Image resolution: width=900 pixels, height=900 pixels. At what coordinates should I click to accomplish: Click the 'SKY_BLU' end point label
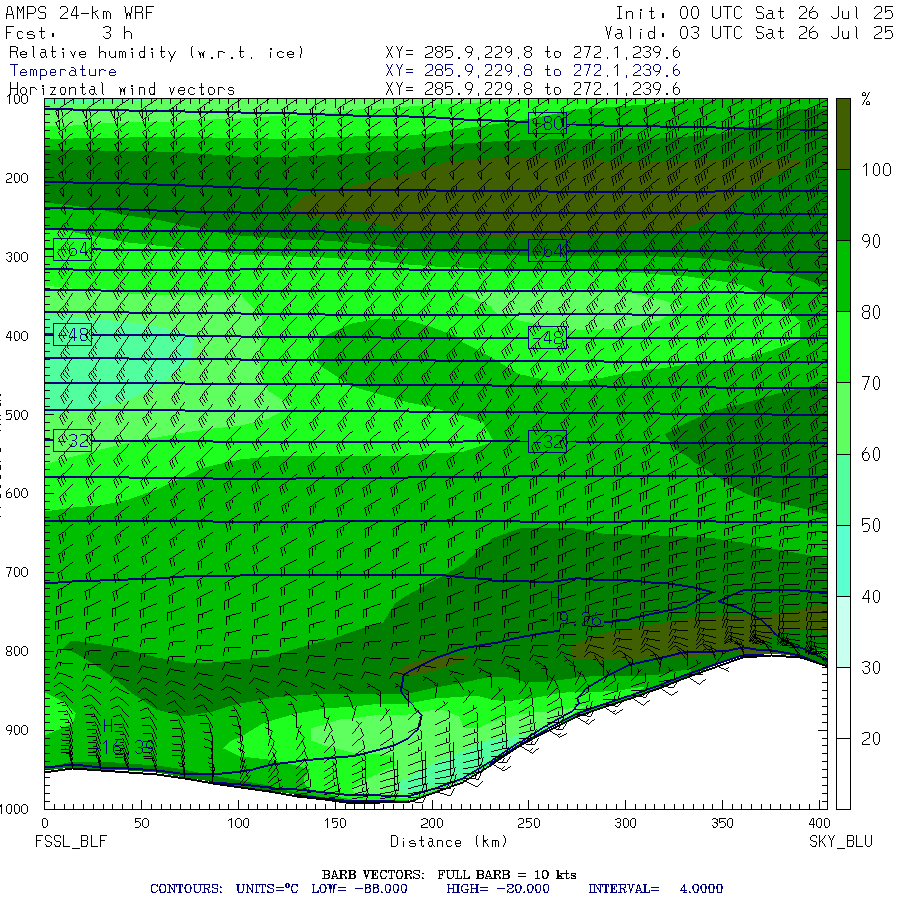coord(841,841)
